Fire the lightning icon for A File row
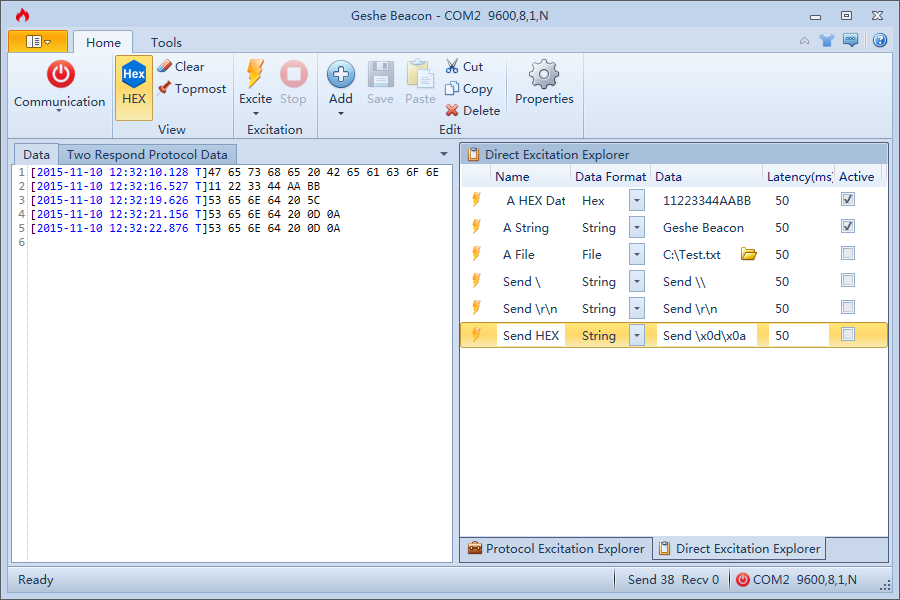 tap(476, 254)
